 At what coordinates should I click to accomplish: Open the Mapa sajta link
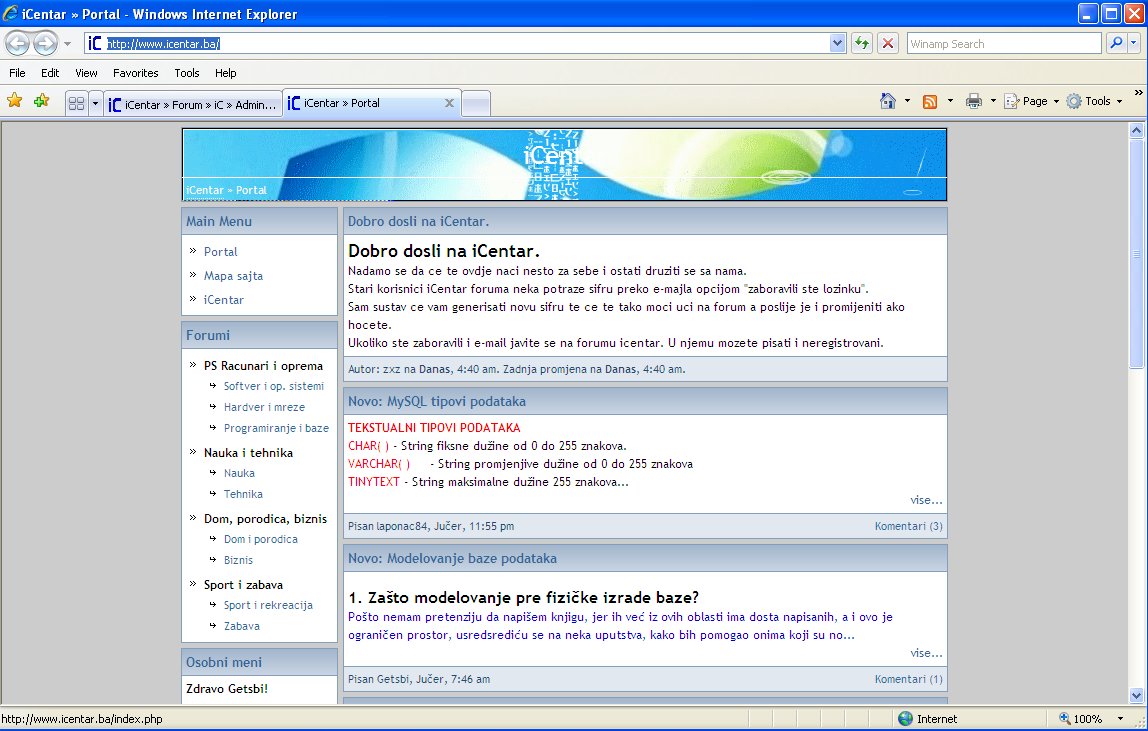pos(233,276)
